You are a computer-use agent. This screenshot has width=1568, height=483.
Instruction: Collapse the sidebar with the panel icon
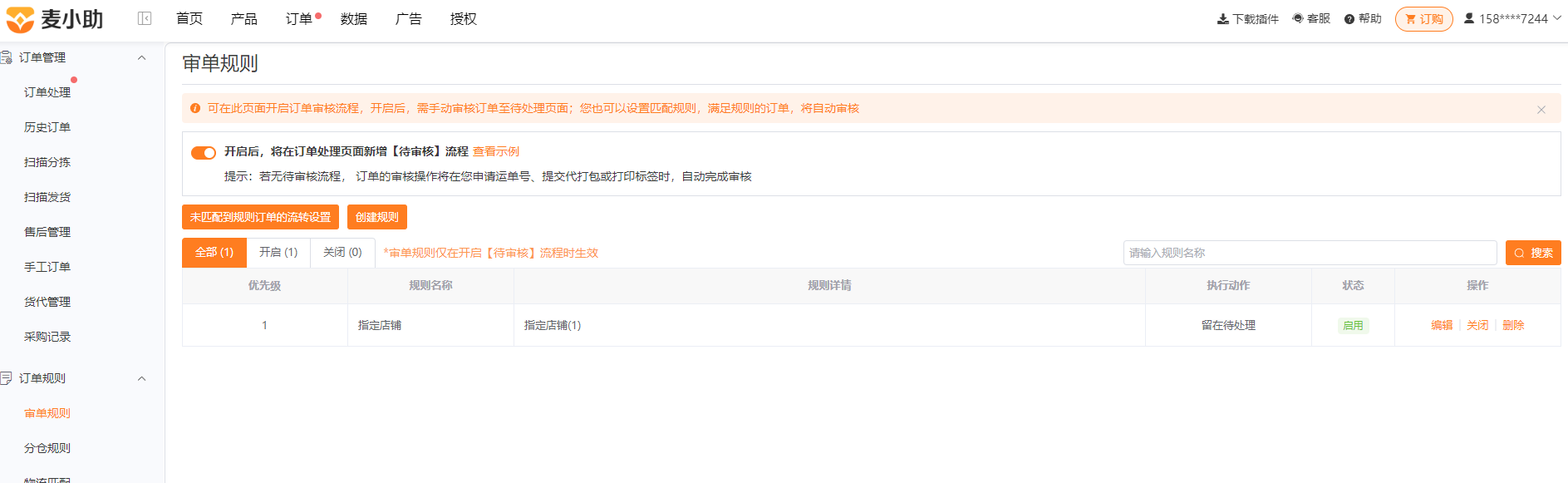tap(145, 18)
